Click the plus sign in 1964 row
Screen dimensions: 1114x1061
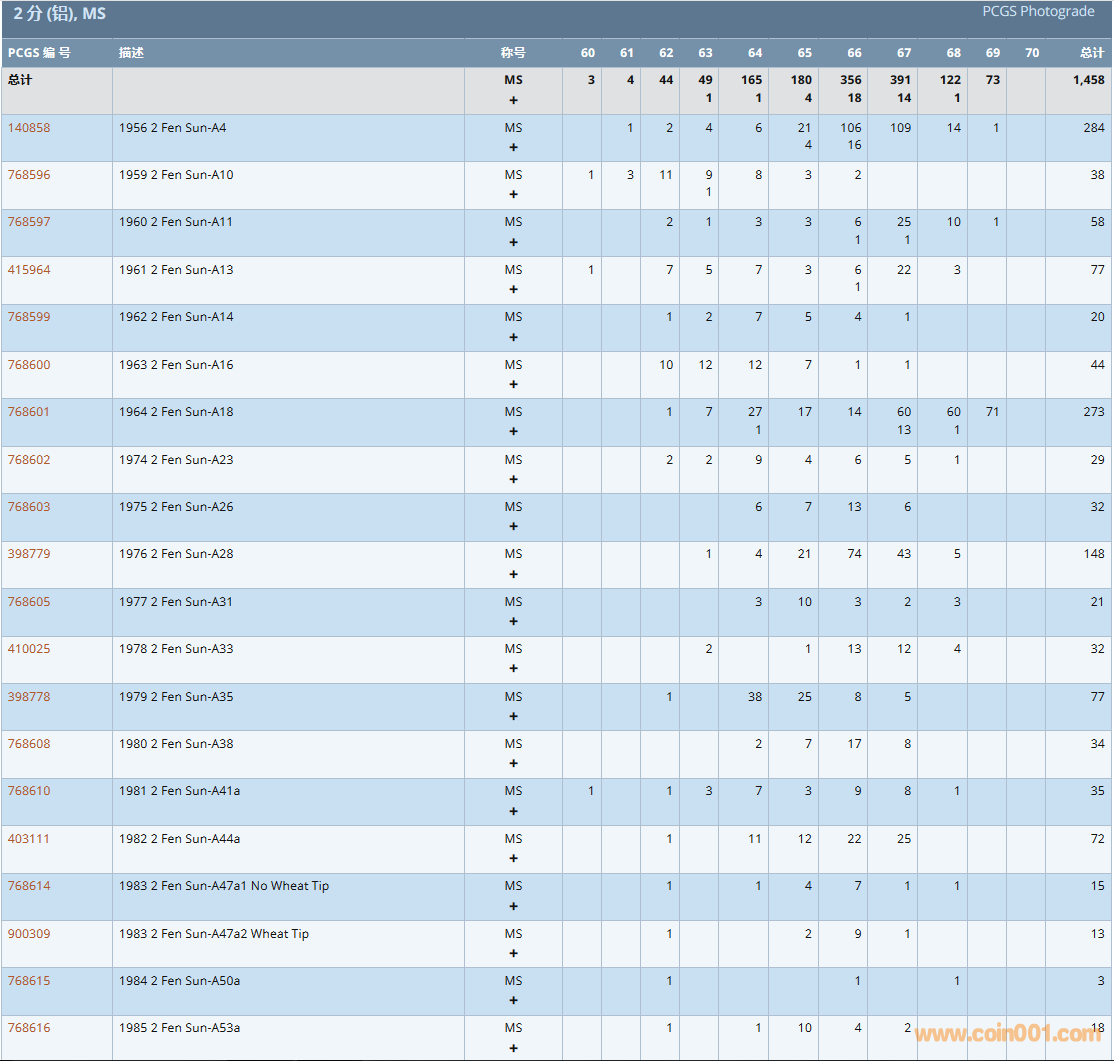pos(514,431)
